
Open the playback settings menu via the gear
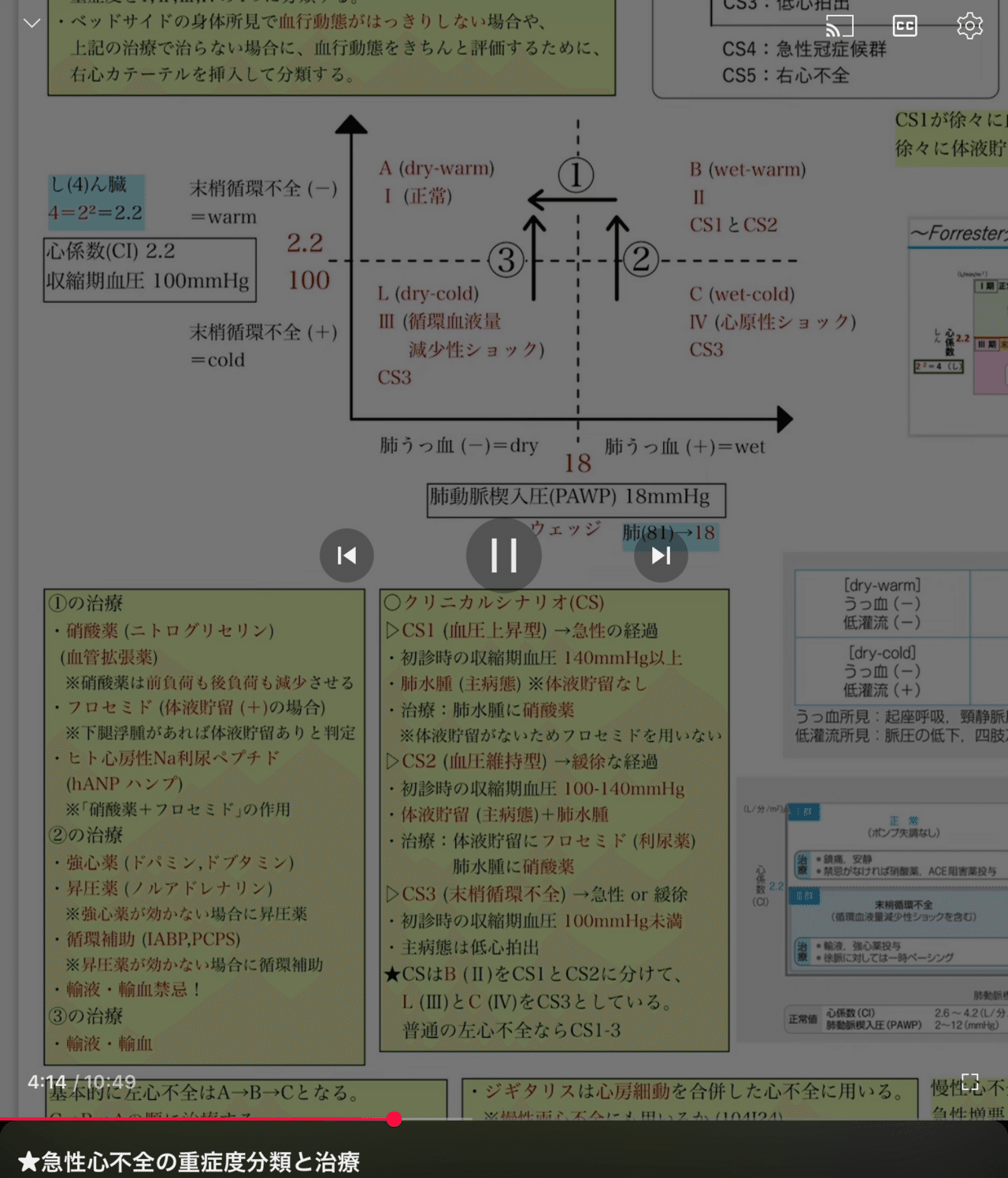tap(969, 26)
